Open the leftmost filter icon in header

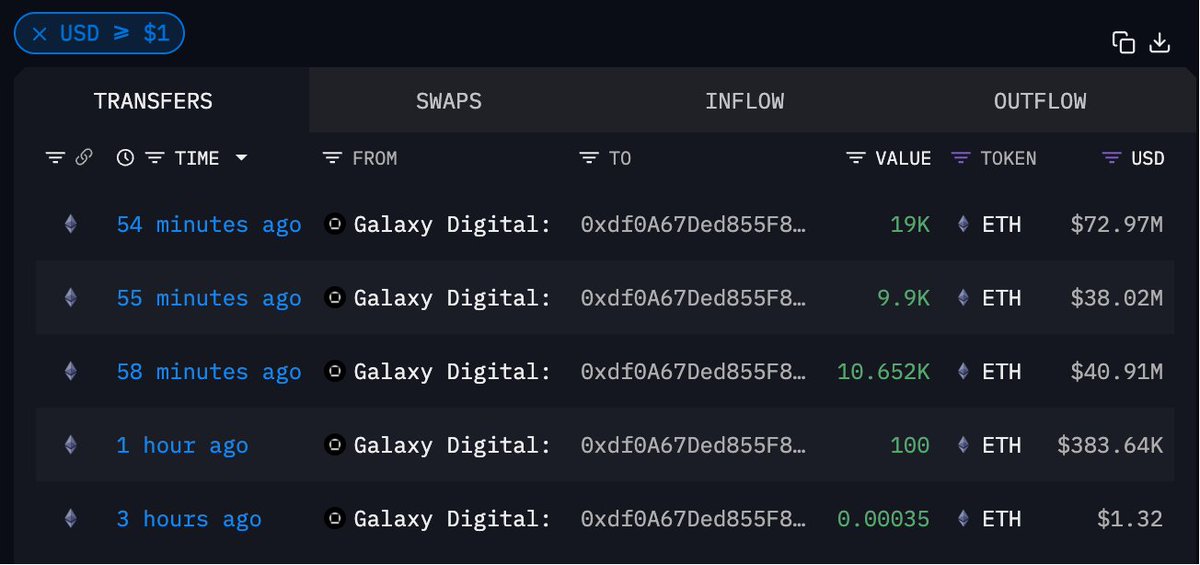pos(55,158)
